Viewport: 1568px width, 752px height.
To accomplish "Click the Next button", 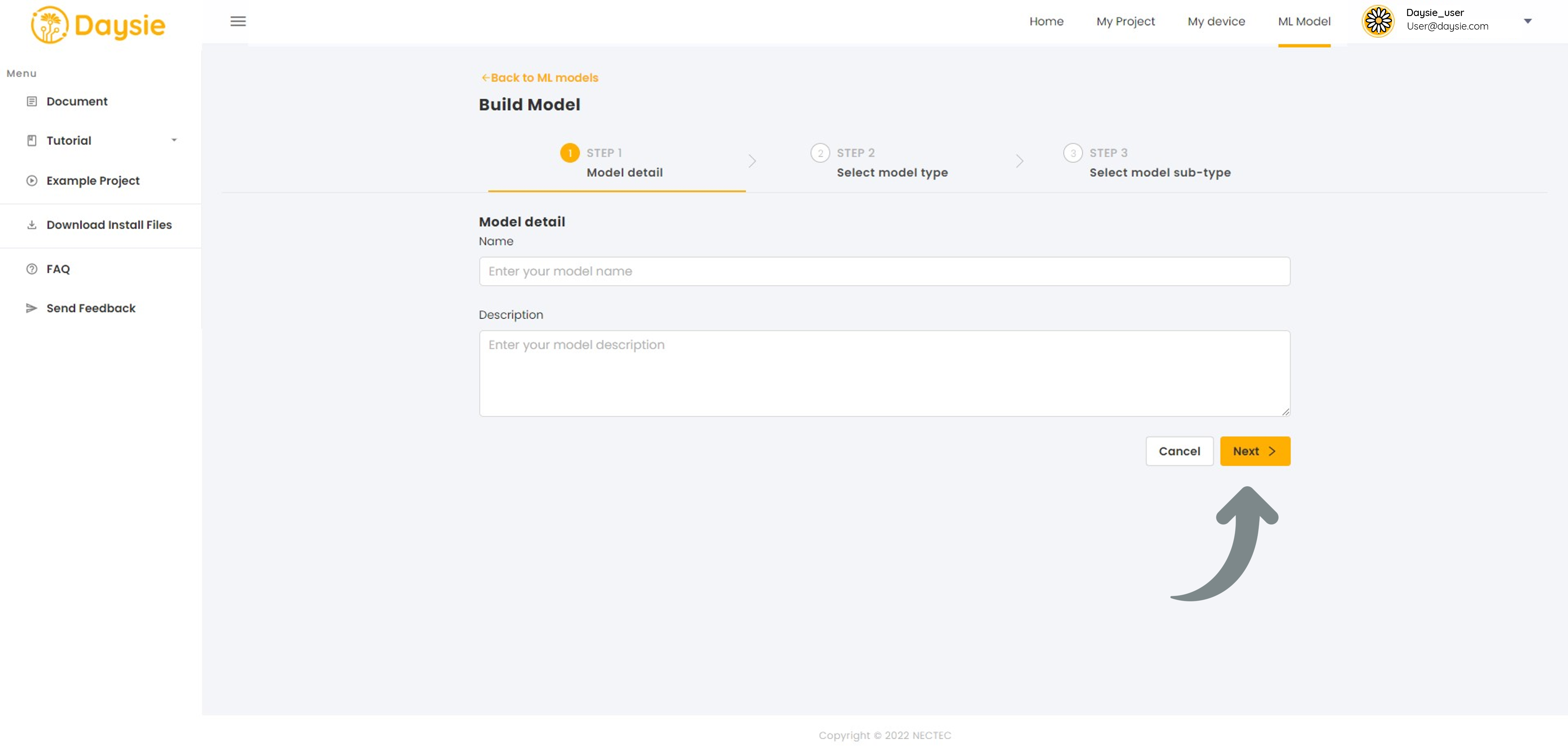I will coord(1255,451).
